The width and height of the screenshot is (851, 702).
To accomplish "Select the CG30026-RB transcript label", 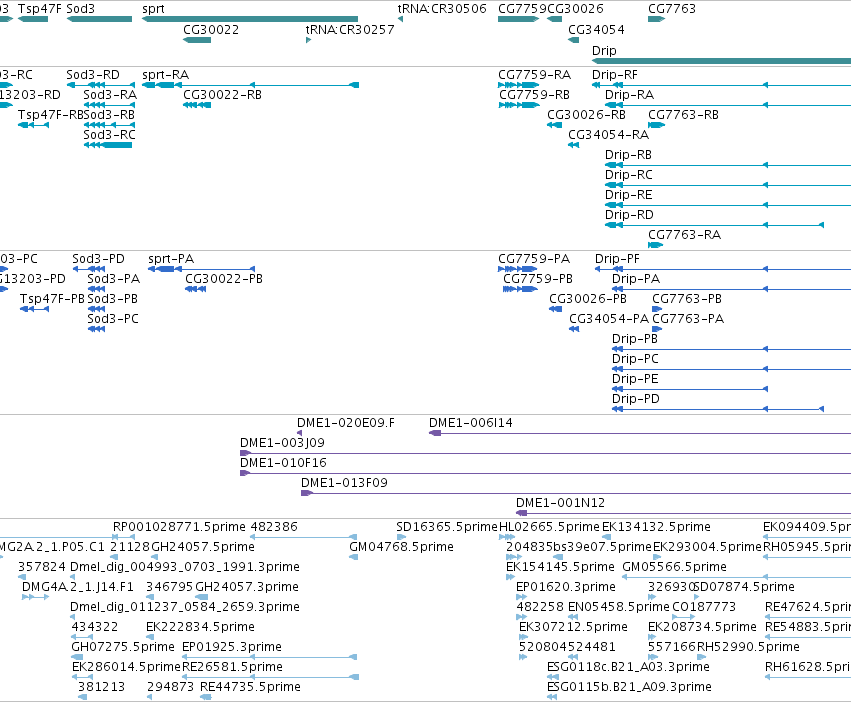I will [x=586, y=115].
